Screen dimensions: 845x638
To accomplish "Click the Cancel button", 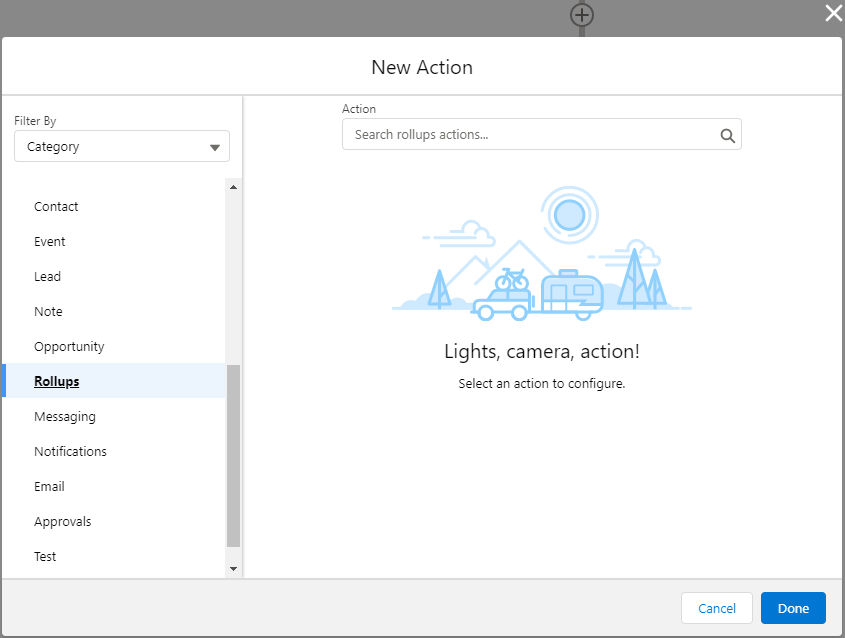I will [717, 608].
